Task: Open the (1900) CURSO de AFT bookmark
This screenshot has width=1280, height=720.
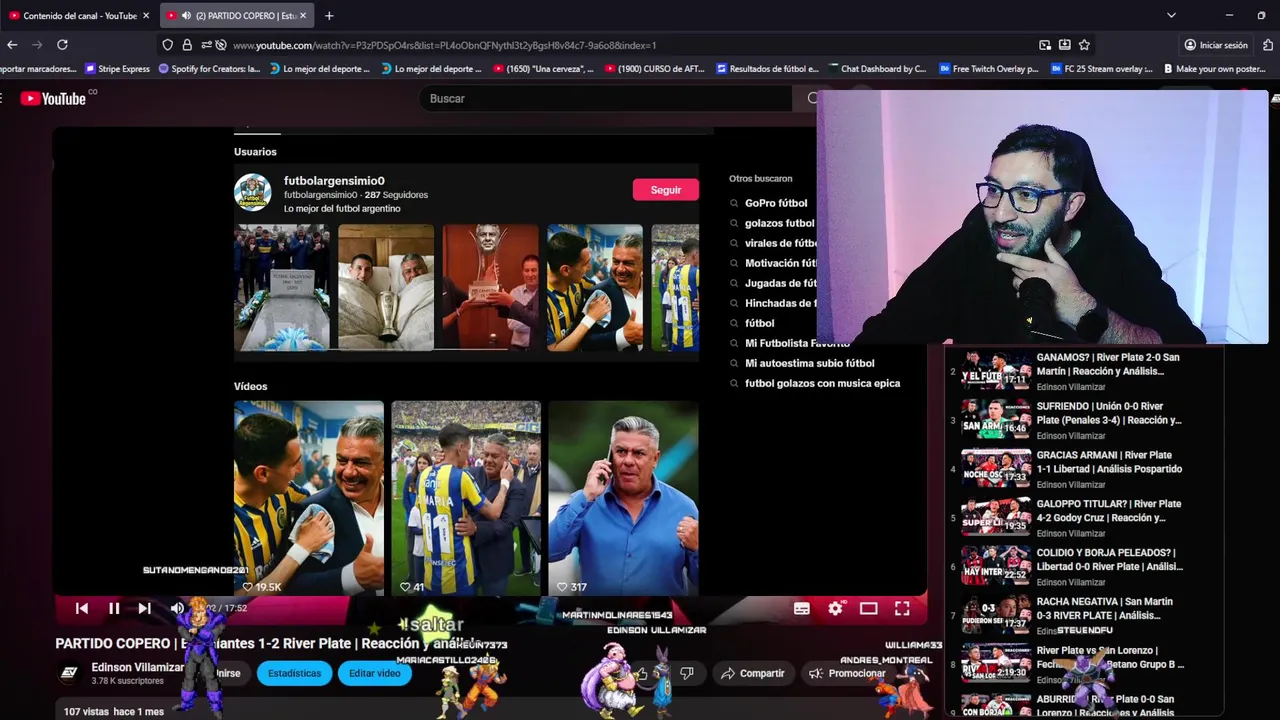Action: pyautogui.click(x=655, y=69)
